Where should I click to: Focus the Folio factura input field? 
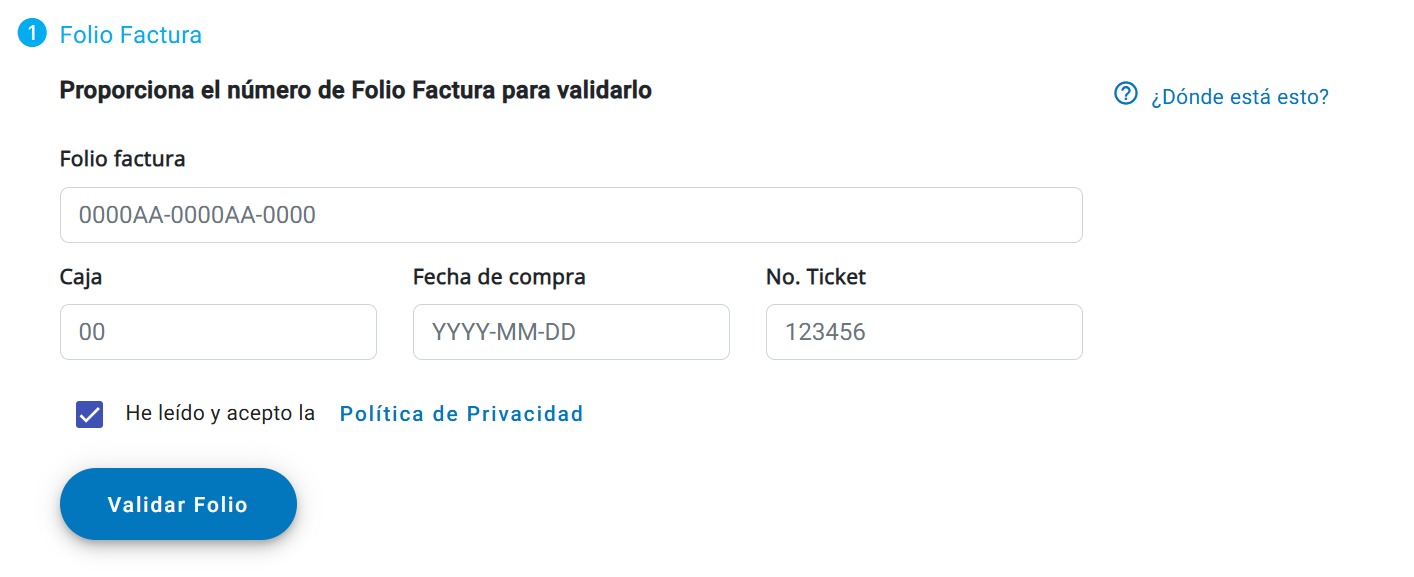[571, 215]
